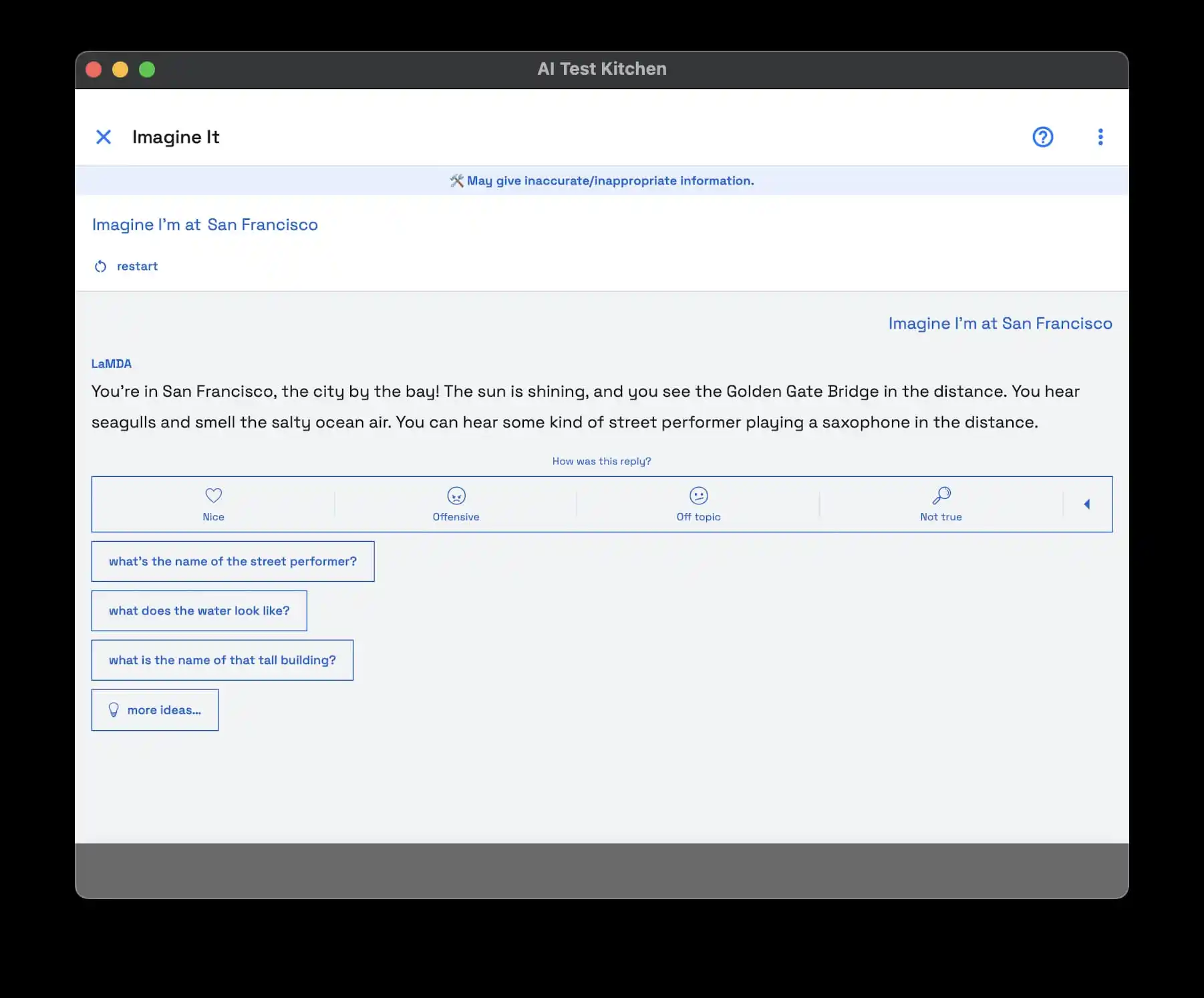Choose the tall building name suggestion
1204x998 pixels.
pos(222,660)
